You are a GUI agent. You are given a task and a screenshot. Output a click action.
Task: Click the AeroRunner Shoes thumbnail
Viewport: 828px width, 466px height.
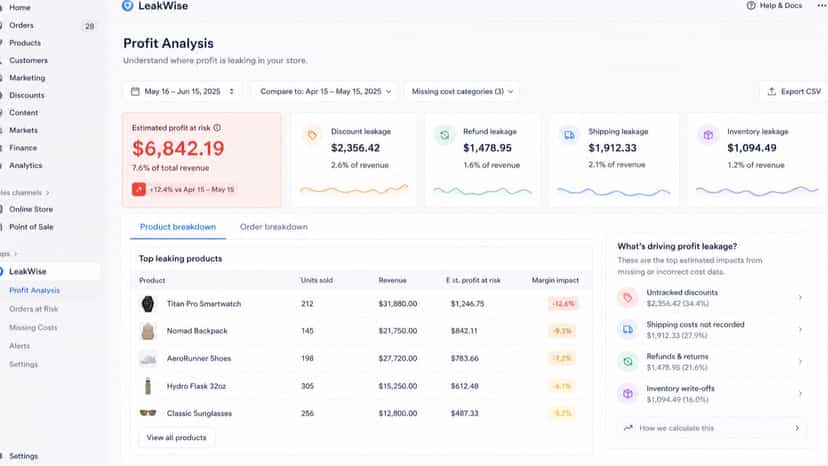pos(148,359)
